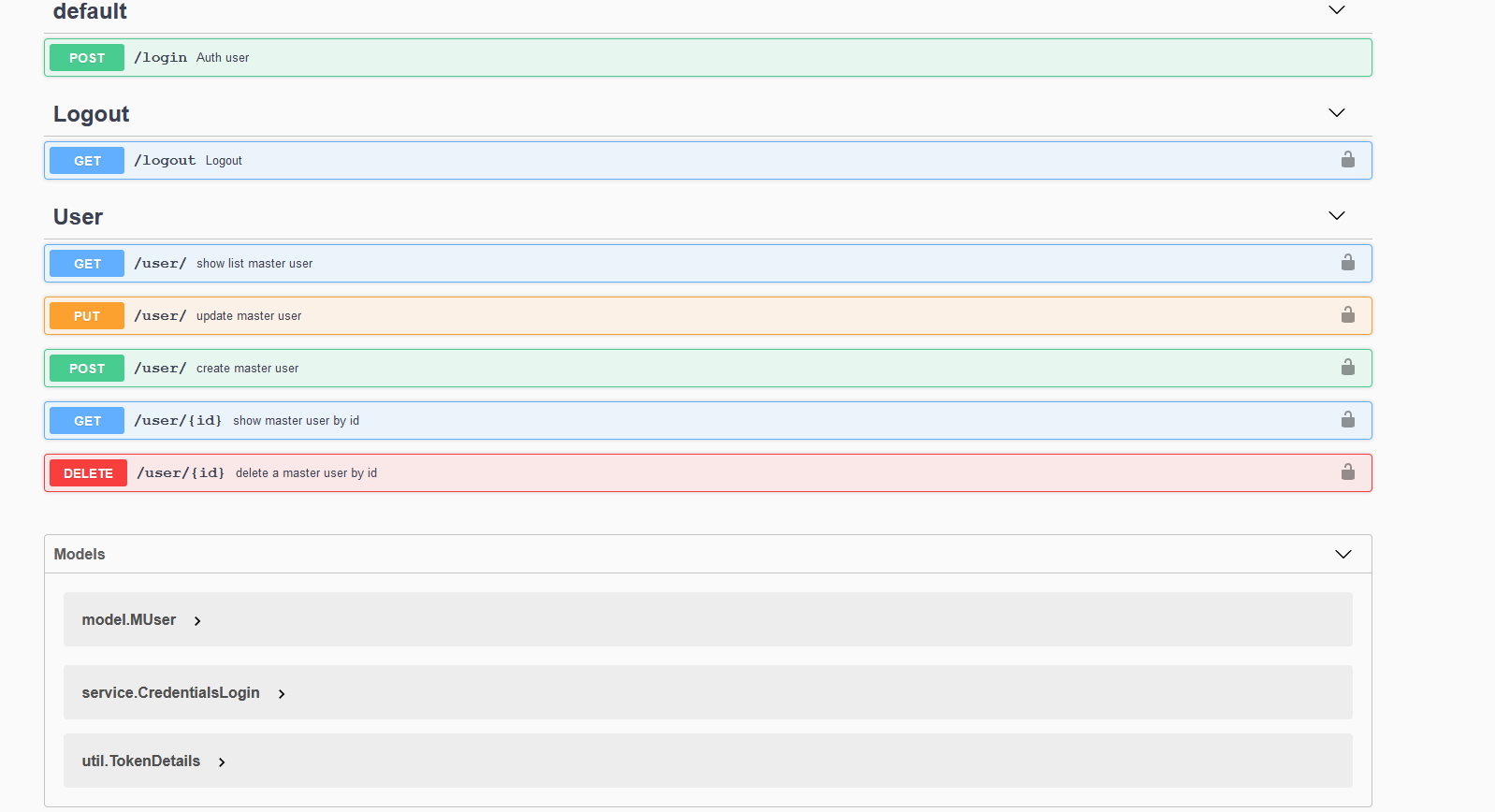
Task: Collapse the Logout section chevron
Action: [x=1336, y=113]
